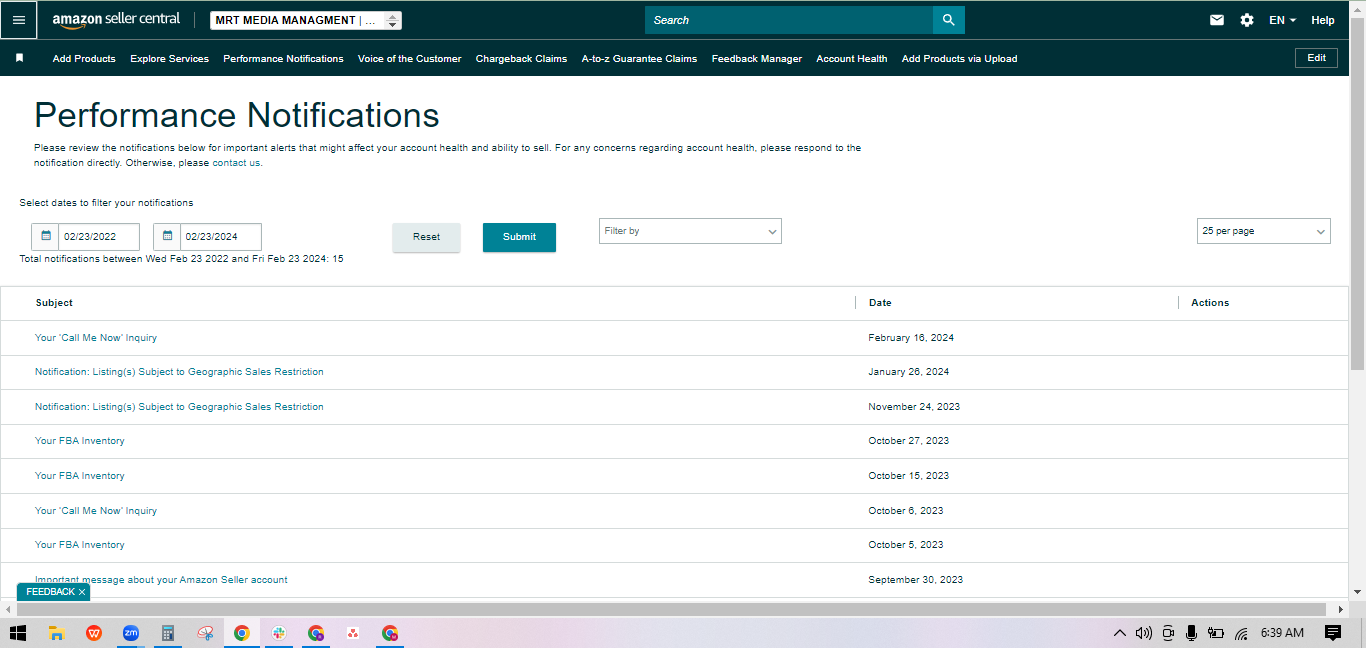Click the volume speaker tray icon
This screenshot has width=1366, height=648.
pyautogui.click(x=1144, y=633)
